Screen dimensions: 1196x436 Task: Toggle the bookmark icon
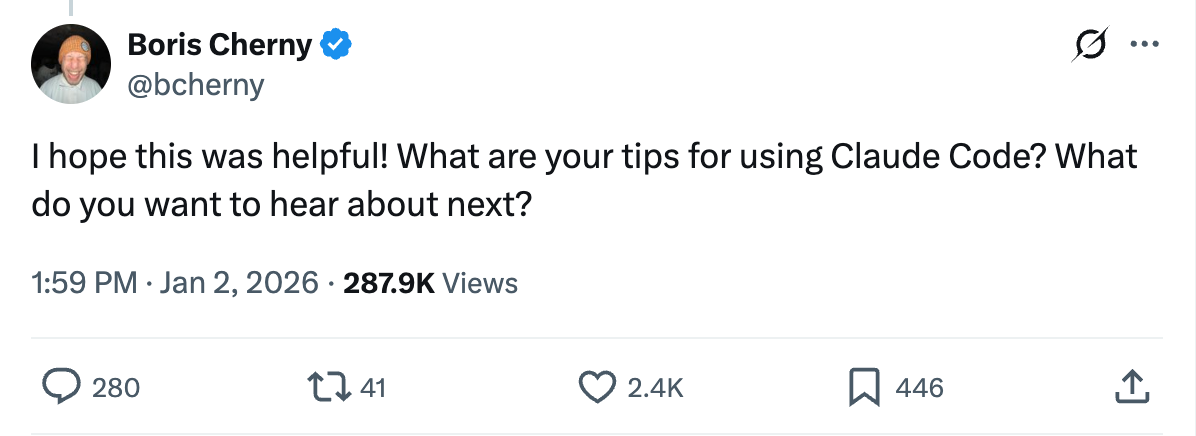pos(862,386)
